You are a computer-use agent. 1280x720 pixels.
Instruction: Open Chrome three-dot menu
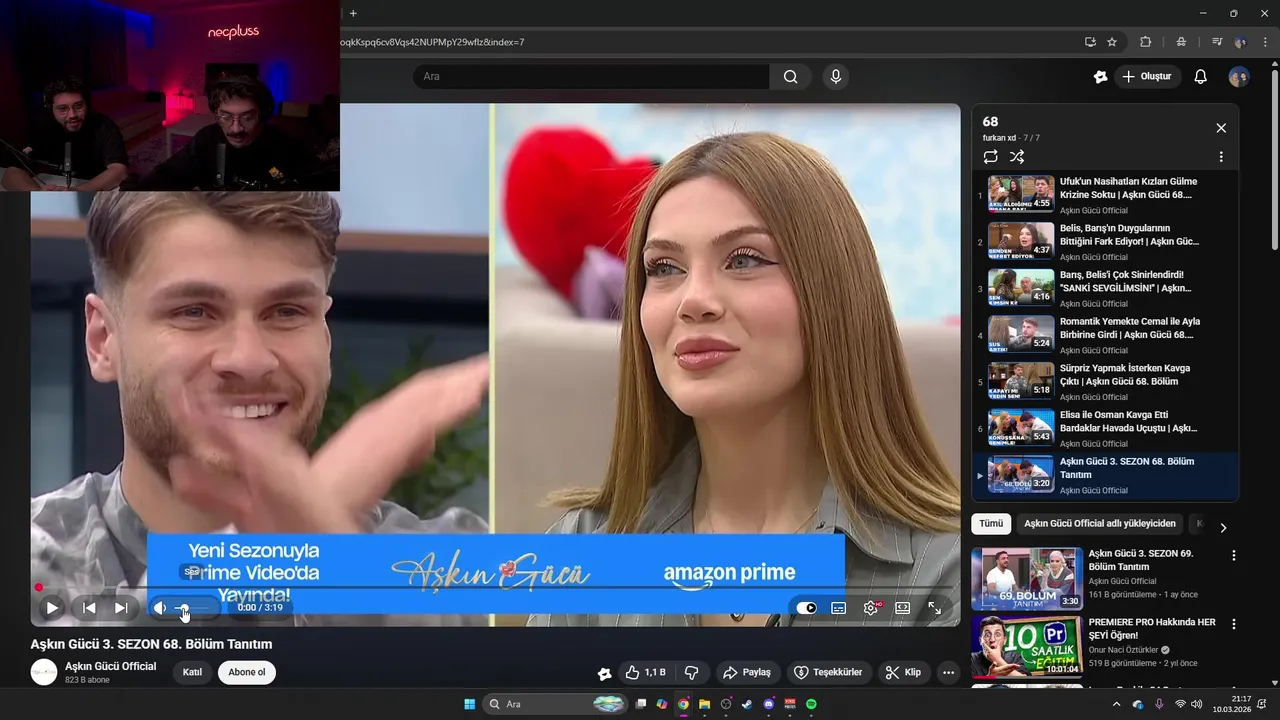(1265, 42)
